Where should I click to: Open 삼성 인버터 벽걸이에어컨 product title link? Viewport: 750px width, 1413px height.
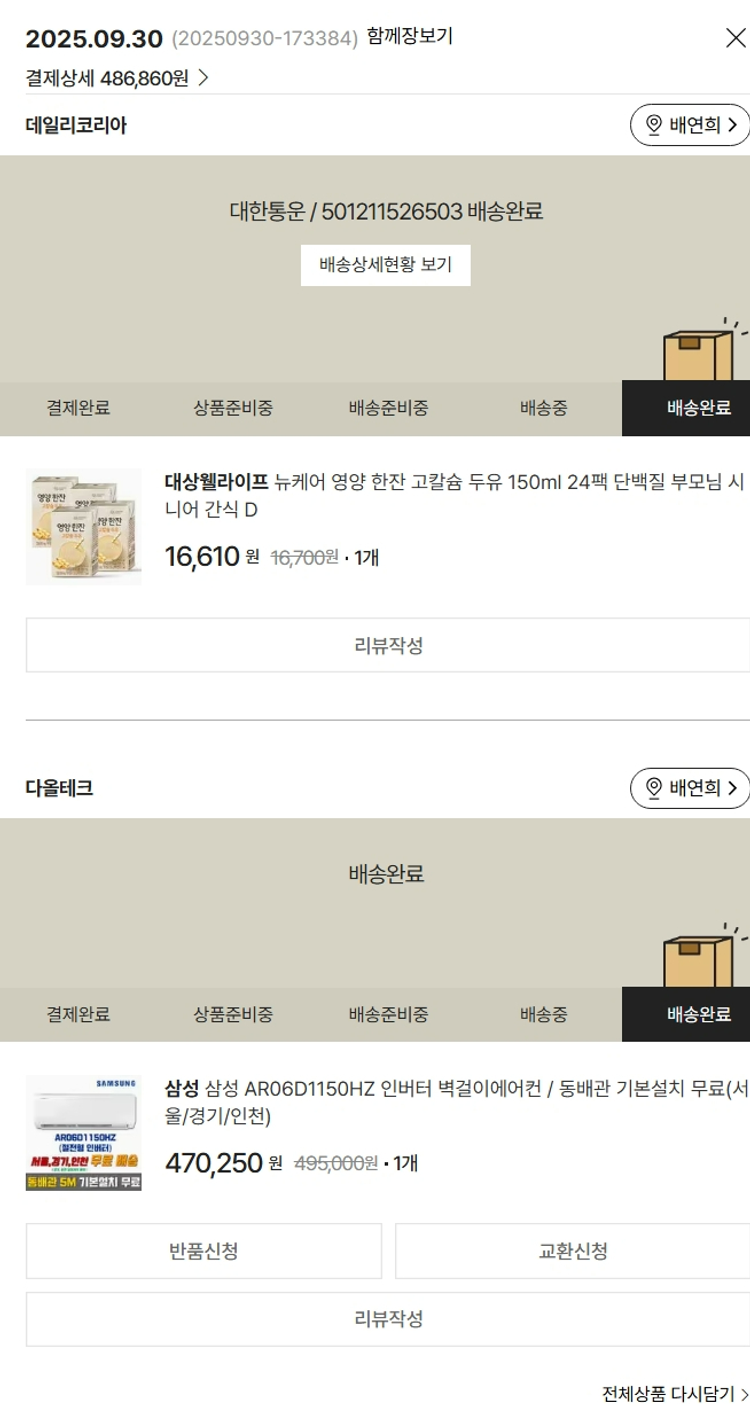[457, 1102]
